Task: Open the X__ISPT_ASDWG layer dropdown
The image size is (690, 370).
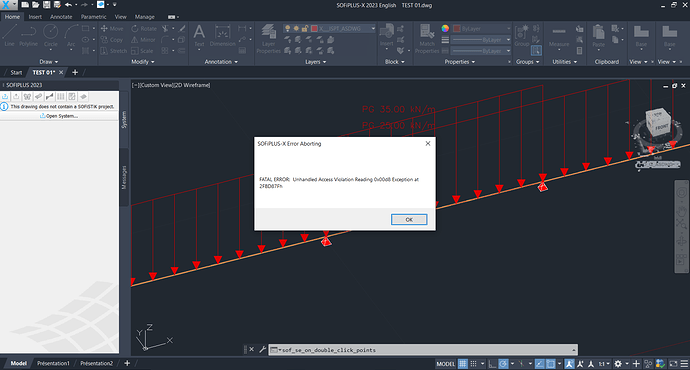Action: (330, 29)
